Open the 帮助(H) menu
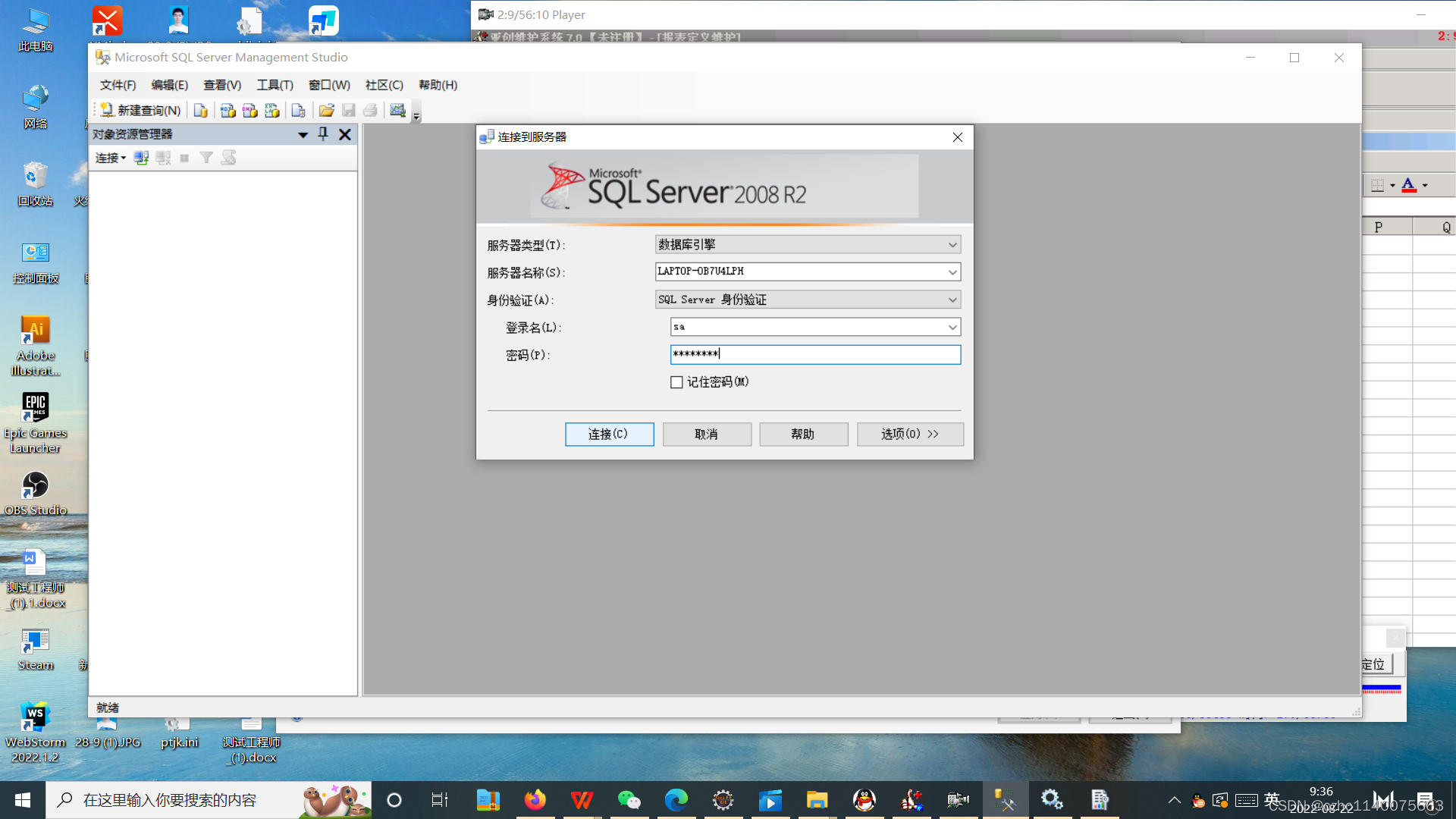Screen dimensions: 1456x819 pyautogui.click(x=438, y=85)
